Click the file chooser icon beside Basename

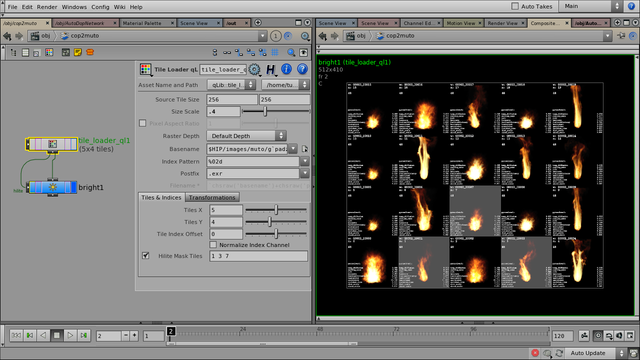click(305, 149)
